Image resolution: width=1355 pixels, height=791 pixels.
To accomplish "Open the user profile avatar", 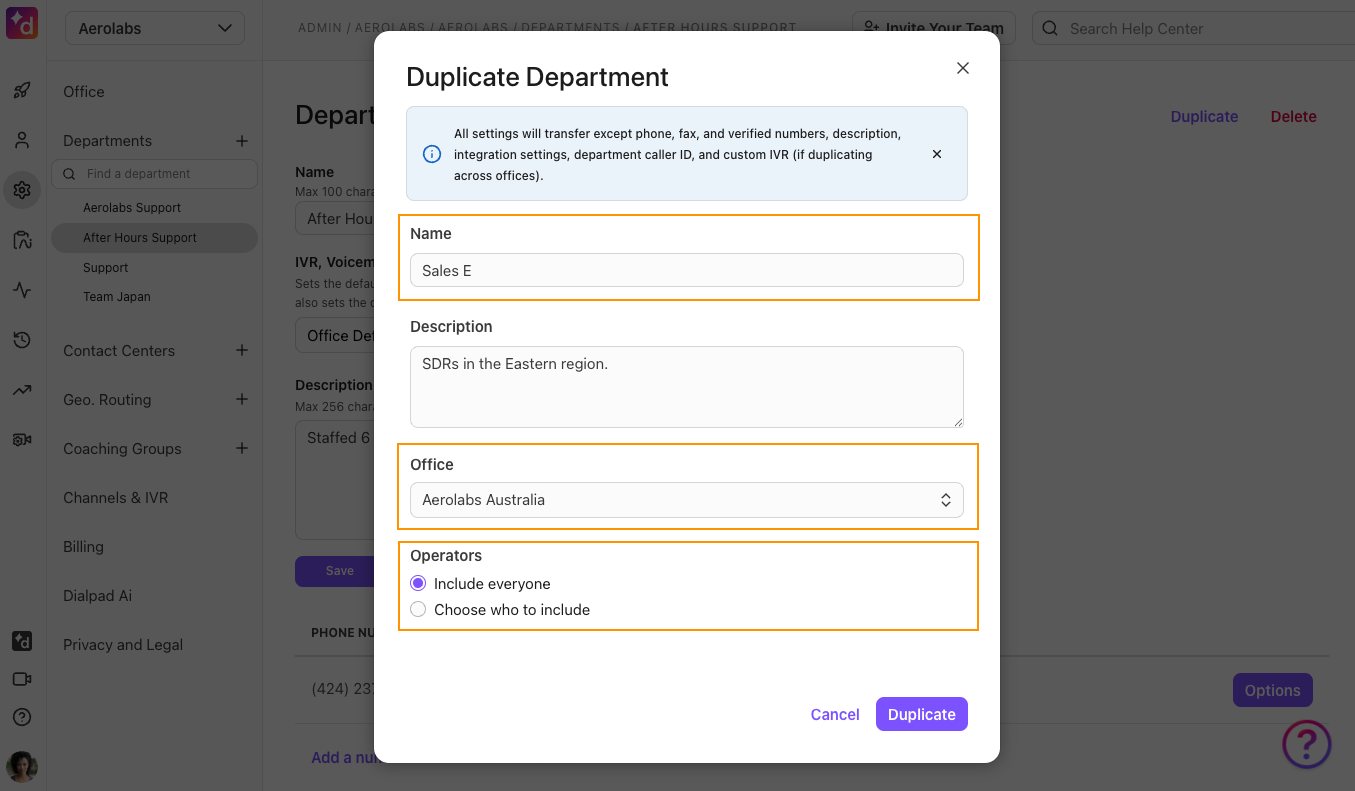I will [x=22, y=767].
